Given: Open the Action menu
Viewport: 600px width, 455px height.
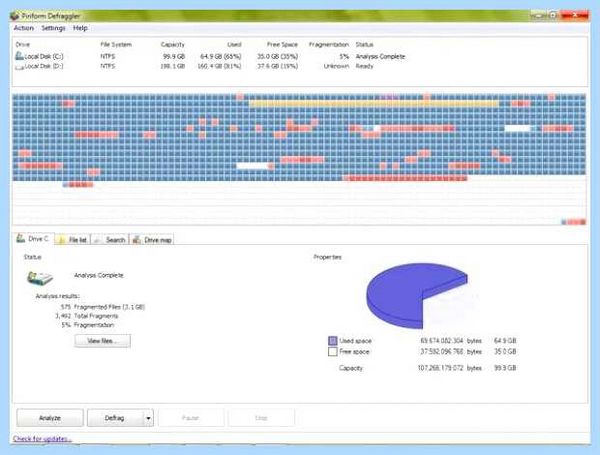Looking at the screenshot, I should [24, 28].
